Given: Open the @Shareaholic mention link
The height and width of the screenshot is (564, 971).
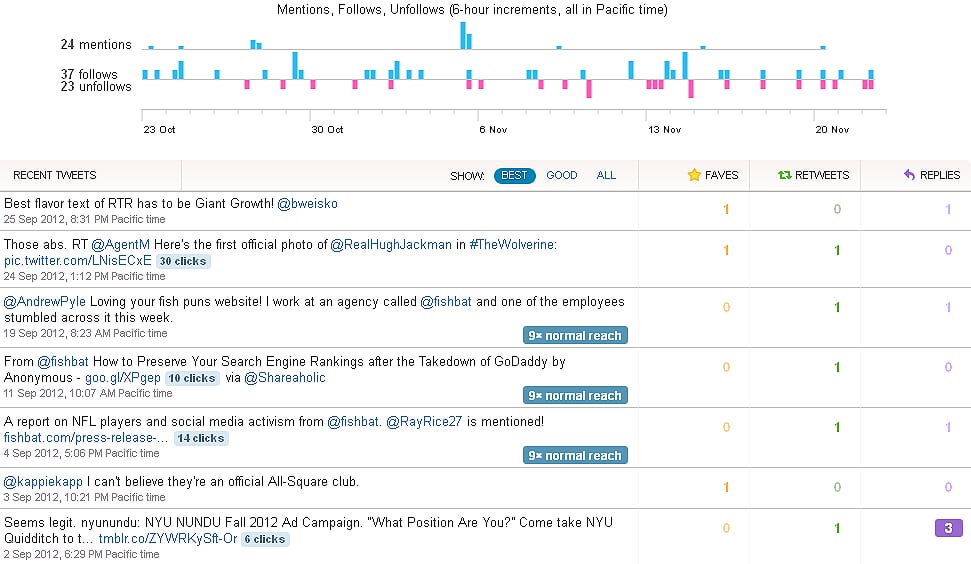Looking at the screenshot, I should tap(285, 378).
